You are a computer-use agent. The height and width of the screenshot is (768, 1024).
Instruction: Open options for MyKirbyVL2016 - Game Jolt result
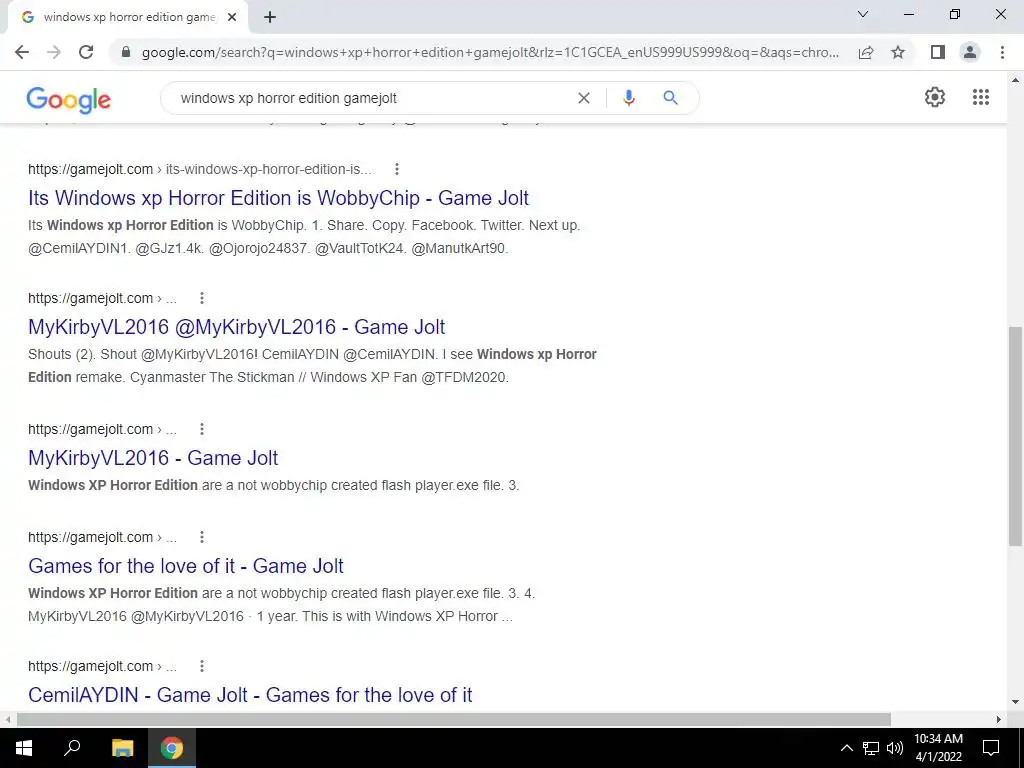click(202, 429)
